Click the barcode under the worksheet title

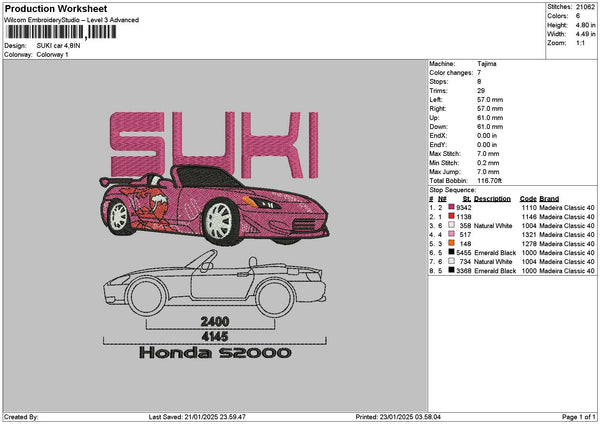59,33
